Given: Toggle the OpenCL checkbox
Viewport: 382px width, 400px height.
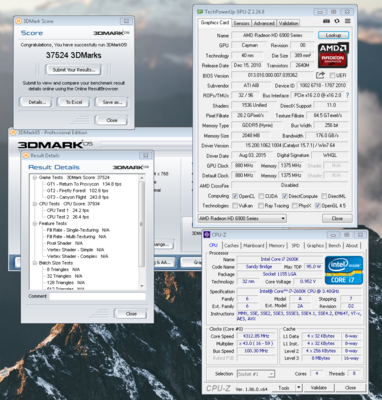Looking at the screenshot, I should point(235,196).
